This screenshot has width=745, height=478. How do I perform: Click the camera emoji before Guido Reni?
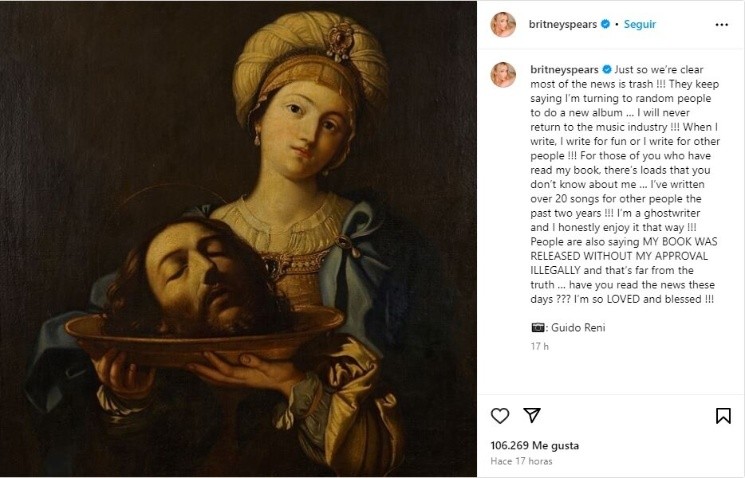pyautogui.click(x=536, y=327)
